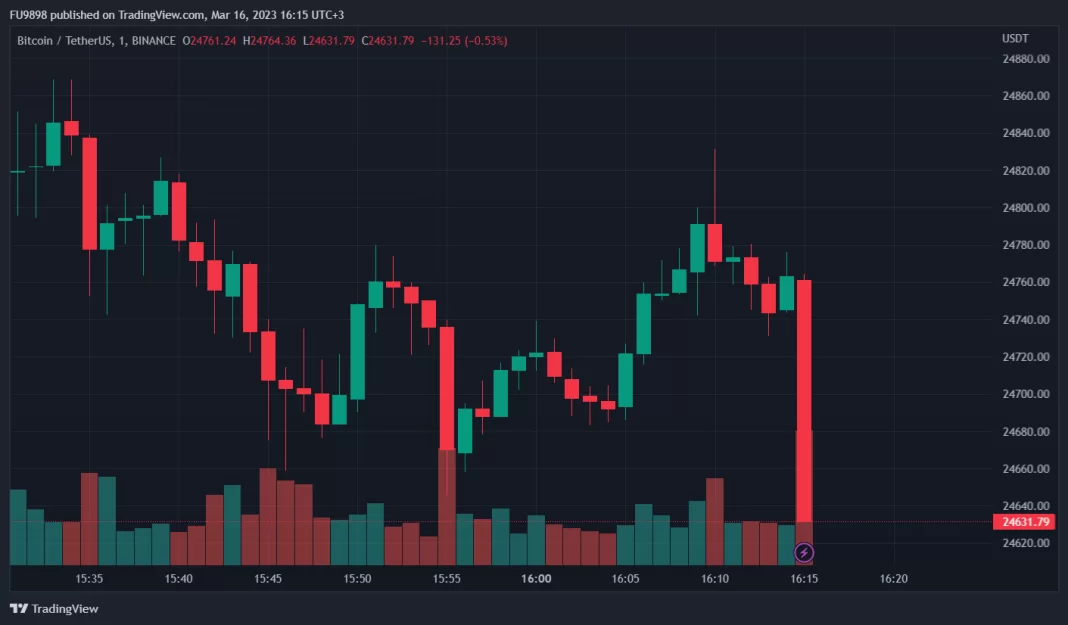Click the 24800.00 price scale label
1068x625 pixels.
tap(1026, 208)
